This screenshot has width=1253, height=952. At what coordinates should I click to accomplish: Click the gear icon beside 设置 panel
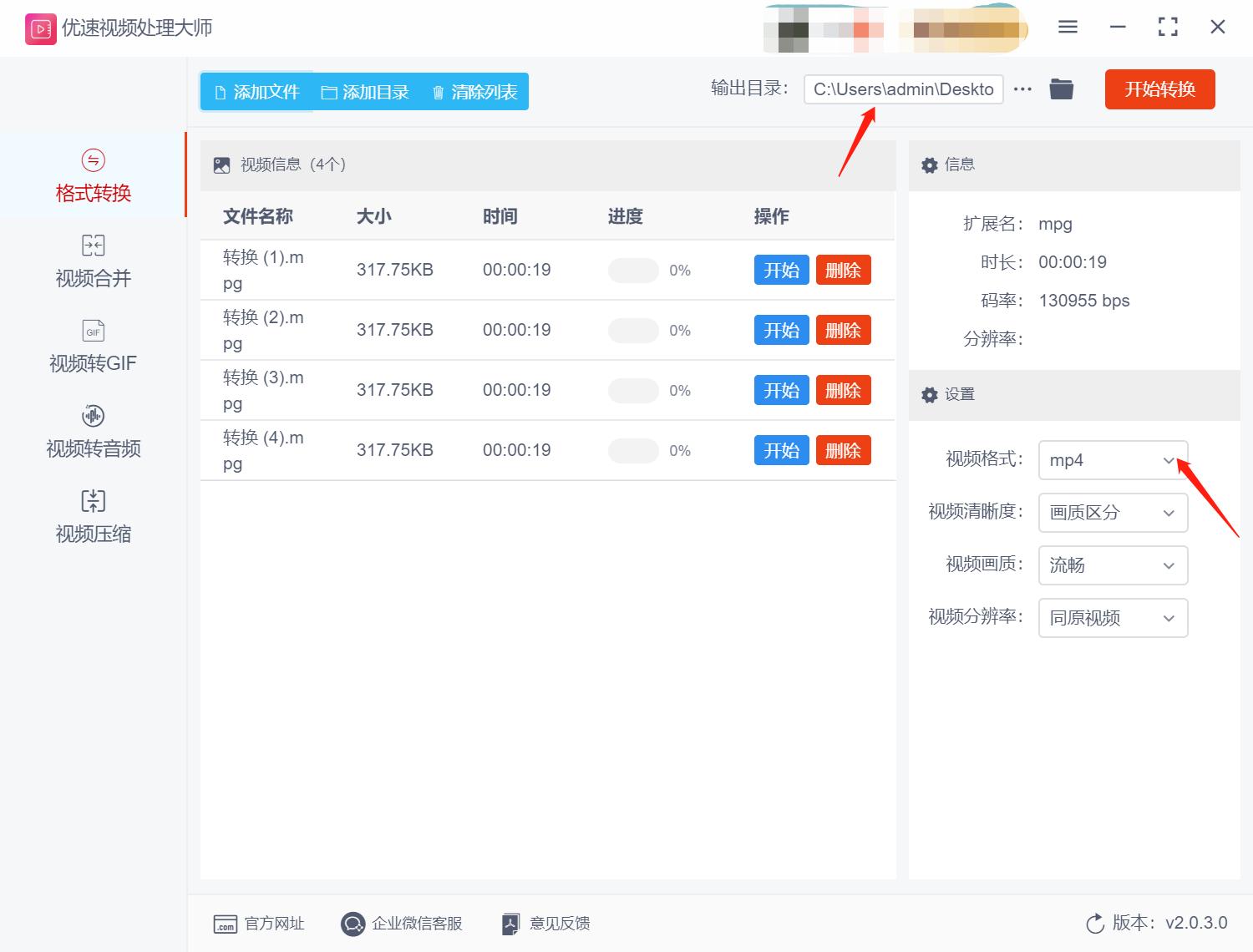click(x=929, y=394)
